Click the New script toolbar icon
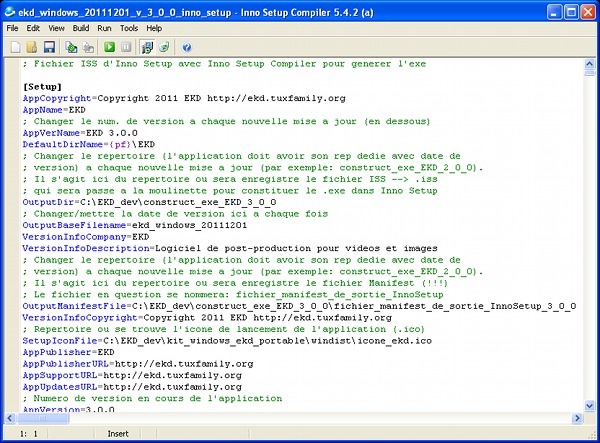This screenshot has height=443, width=600. coord(15,47)
